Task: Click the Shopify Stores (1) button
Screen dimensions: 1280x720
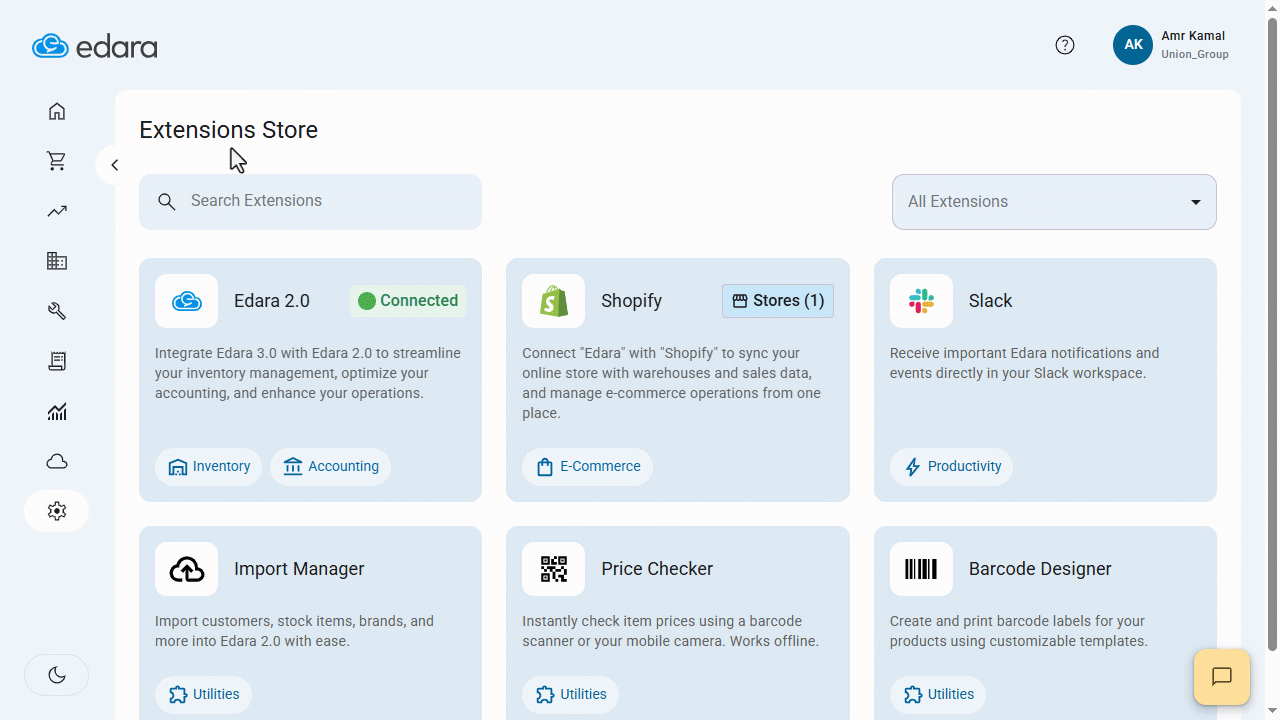Action: pos(778,301)
